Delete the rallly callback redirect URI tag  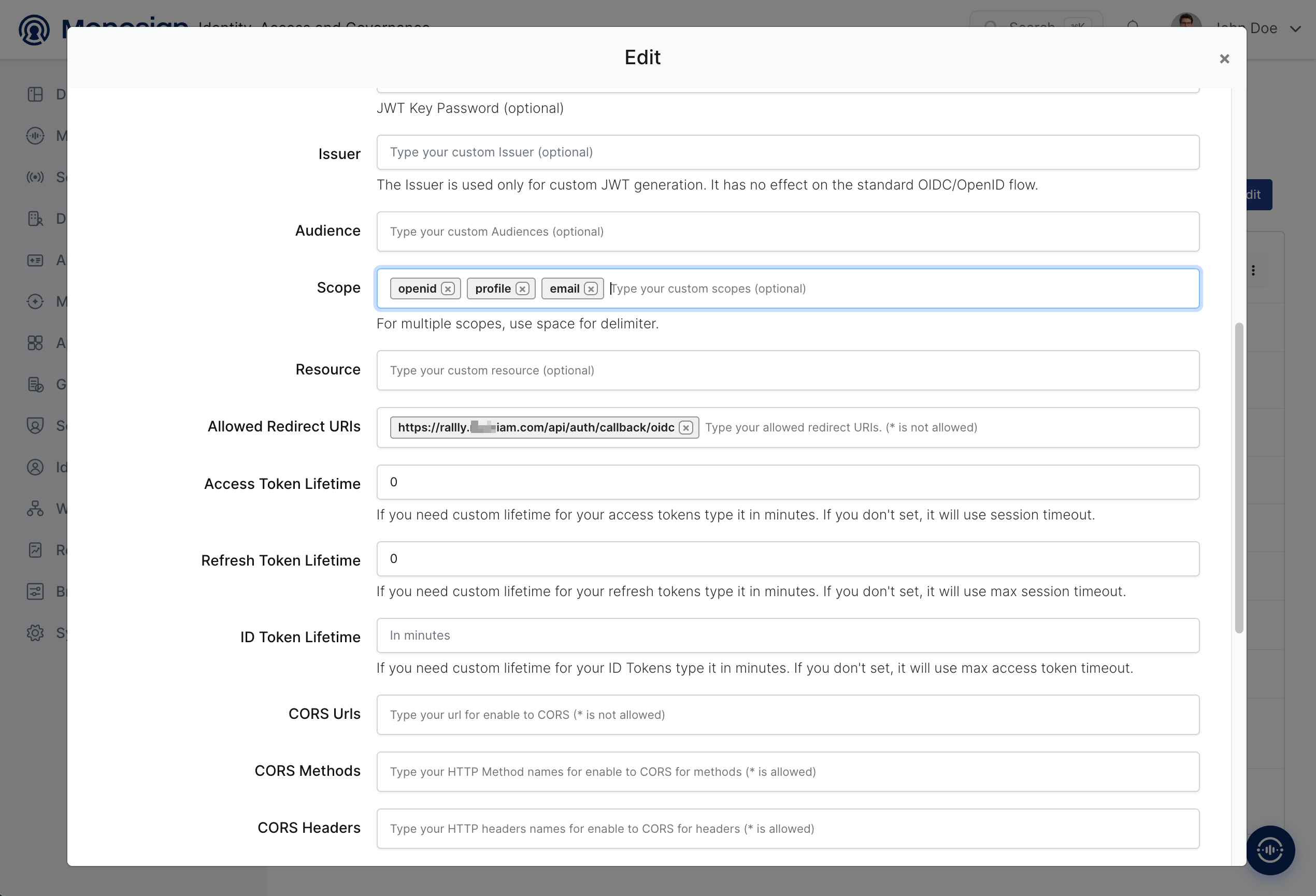coord(686,428)
